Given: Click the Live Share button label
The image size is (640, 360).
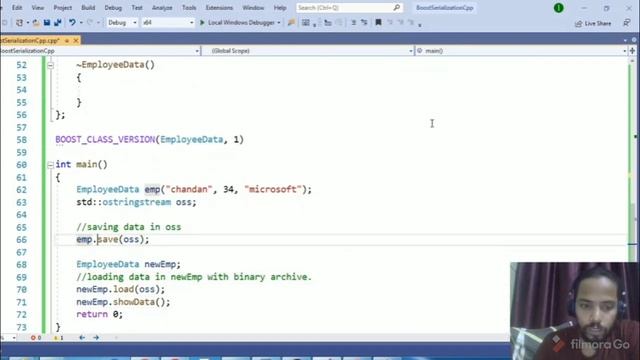Looking at the screenshot, I should [x=598, y=24].
